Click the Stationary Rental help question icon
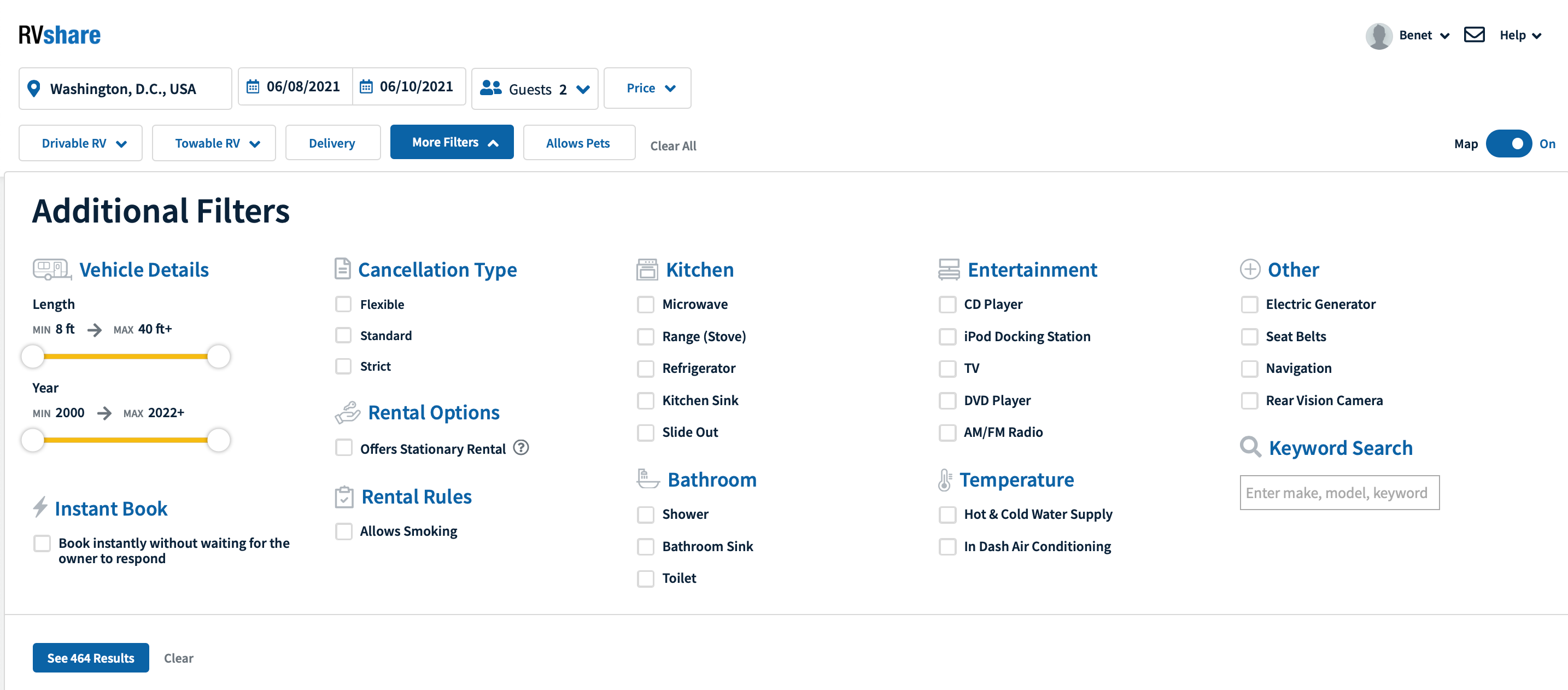 520,448
